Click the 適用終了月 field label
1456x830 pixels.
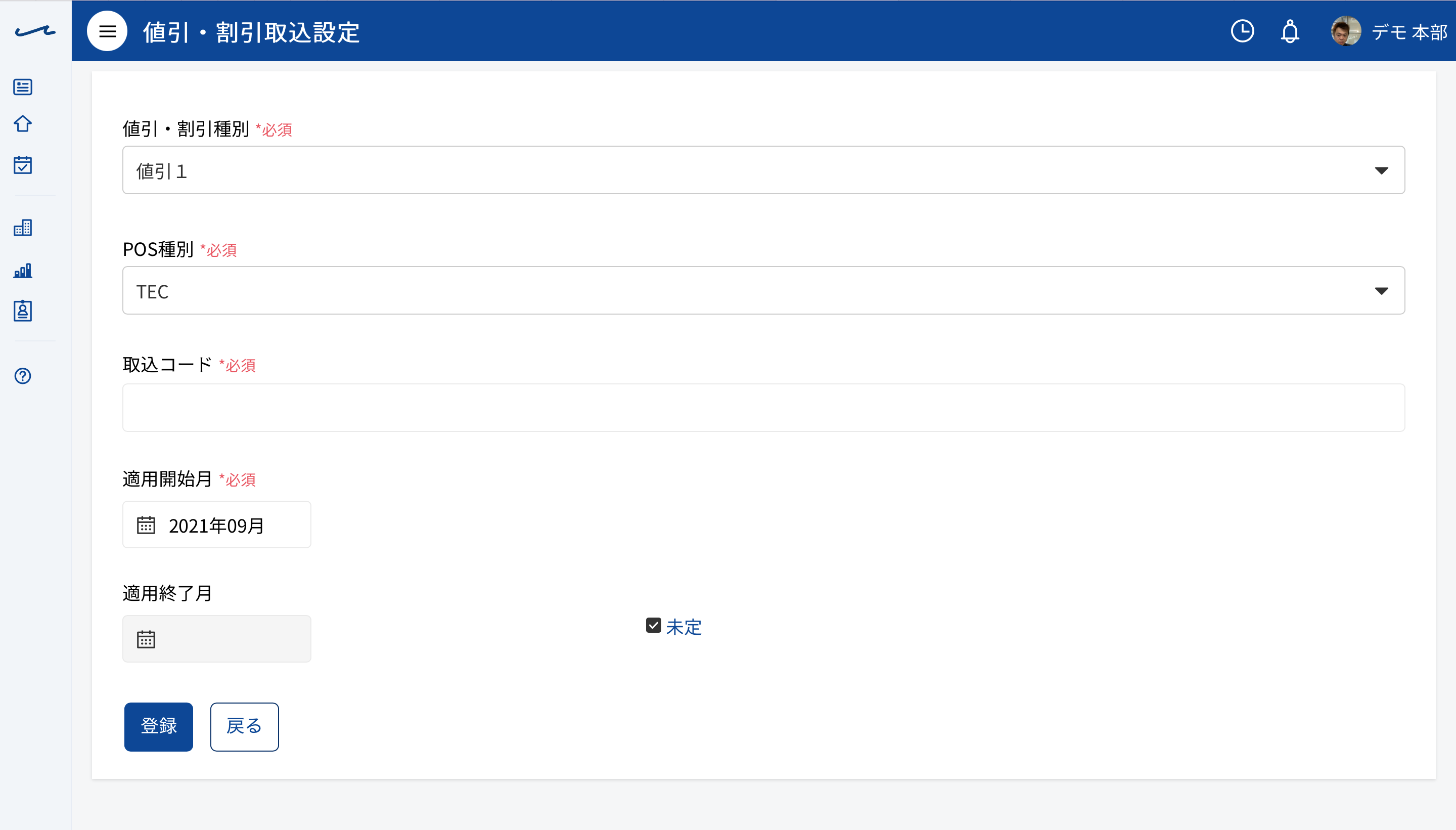pos(167,593)
